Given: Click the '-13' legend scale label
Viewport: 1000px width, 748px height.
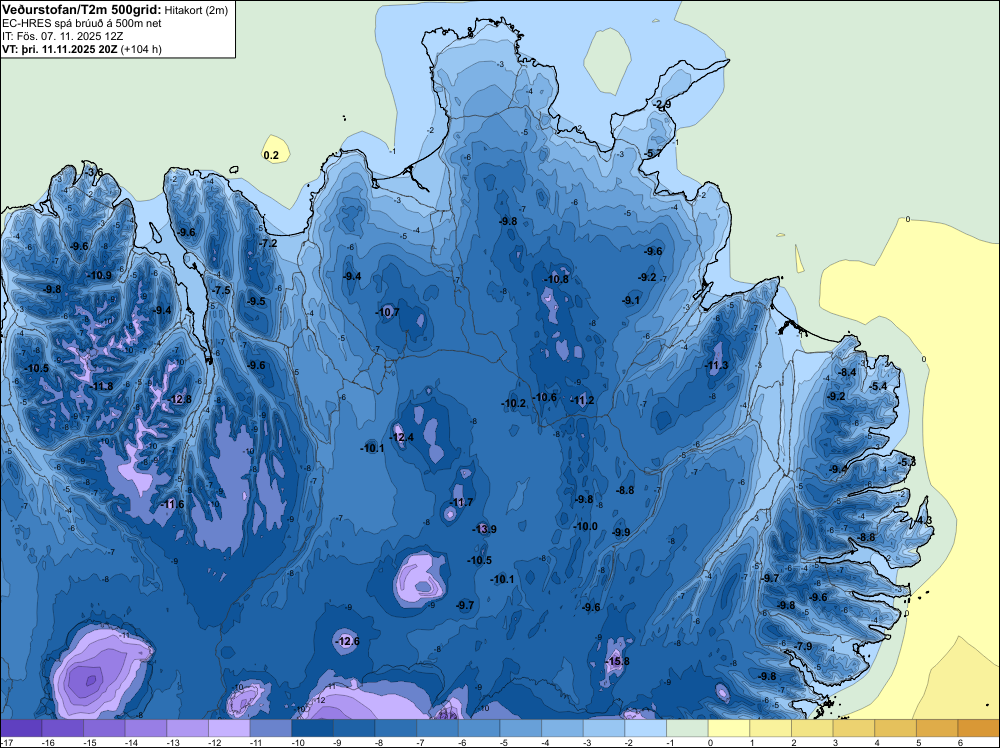Looking at the screenshot, I should click(x=172, y=742).
